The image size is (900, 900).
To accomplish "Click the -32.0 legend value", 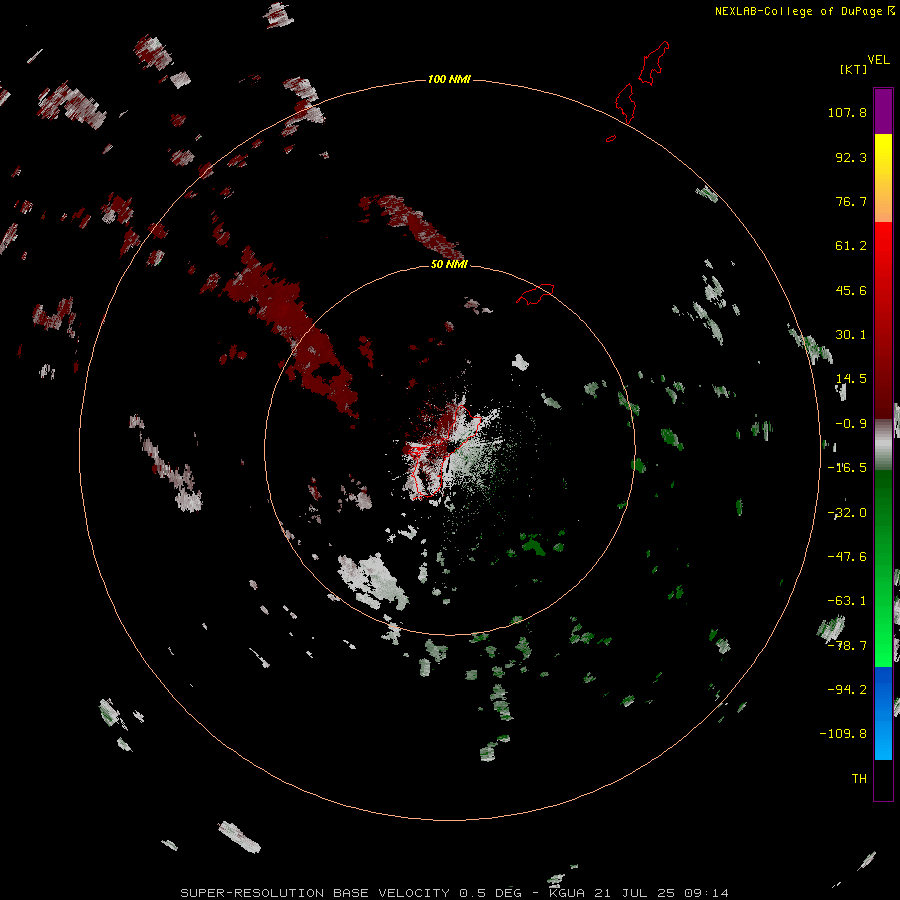I will click(847, 513).
